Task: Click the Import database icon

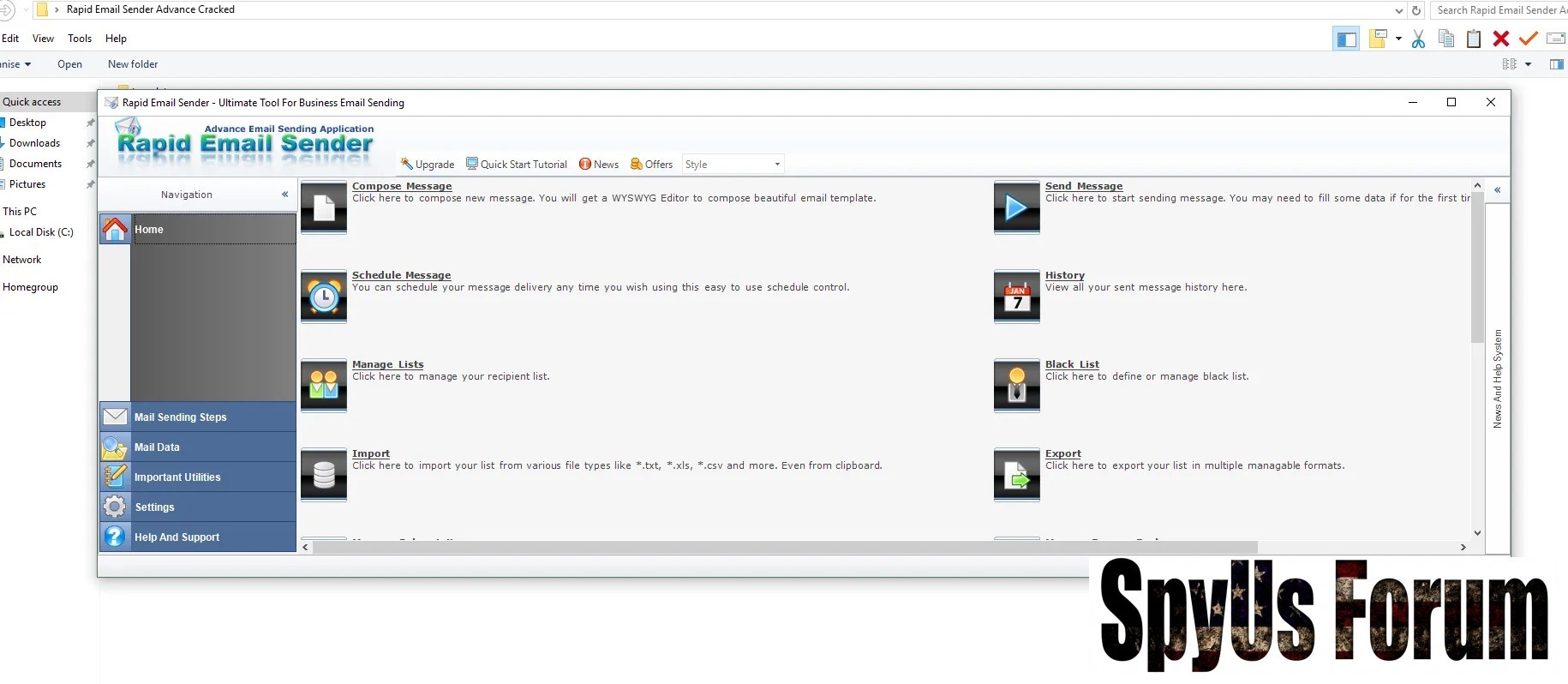Action: click(324, 475)
